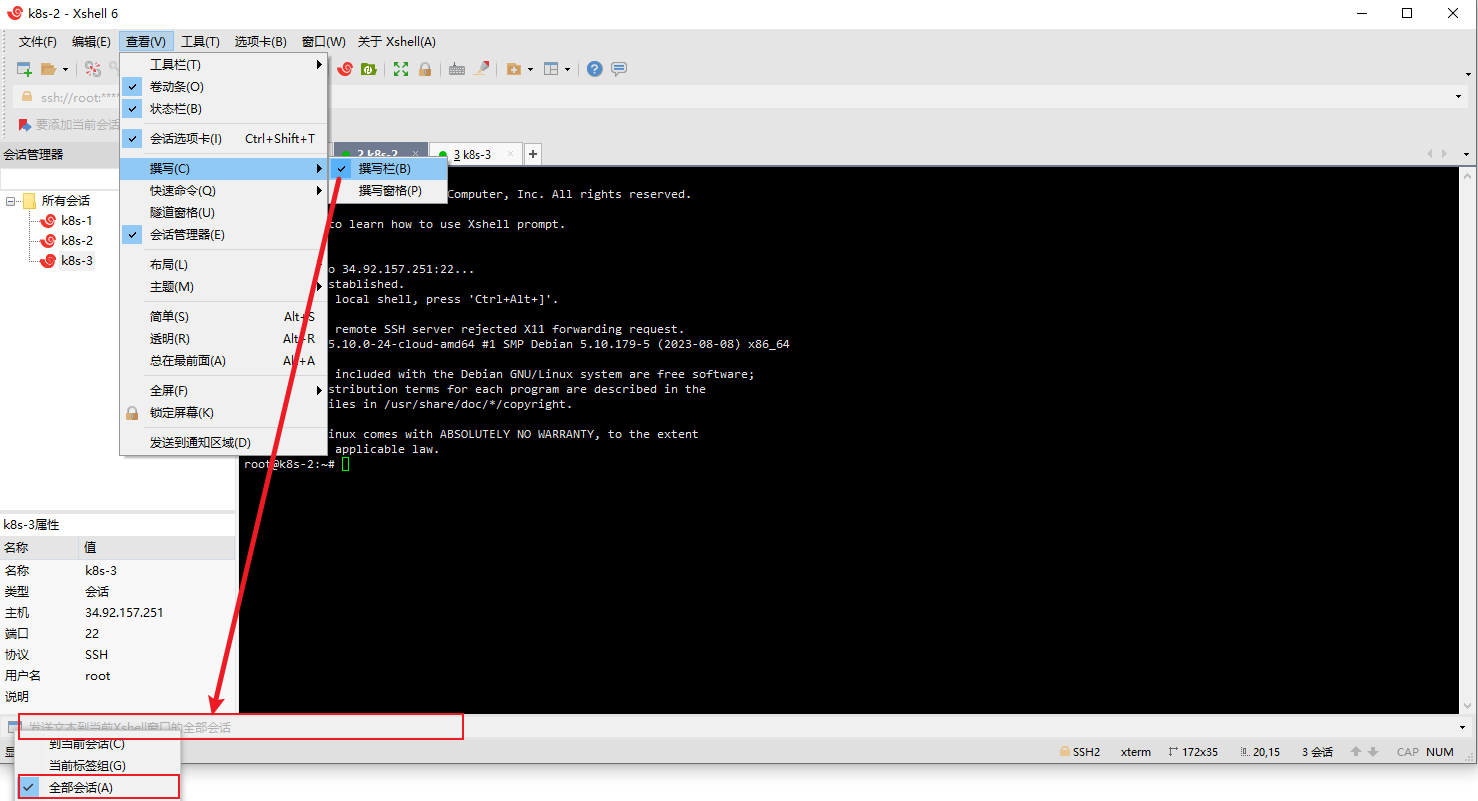Click the 名称 column header in properties
Viewport: 1478px width, 801px height.
(x=40, y=548)
